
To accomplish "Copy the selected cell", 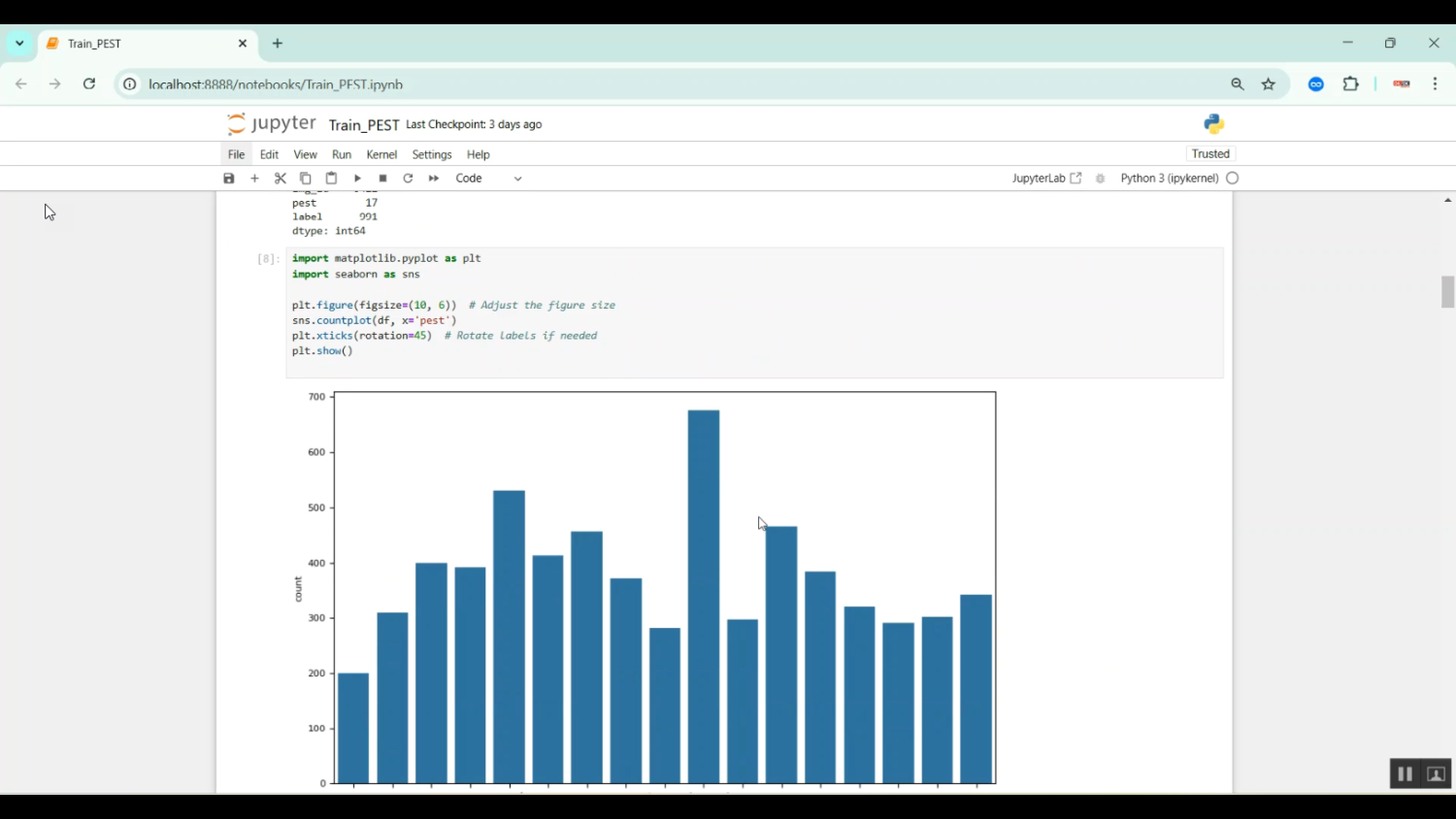I will point(306,179).
